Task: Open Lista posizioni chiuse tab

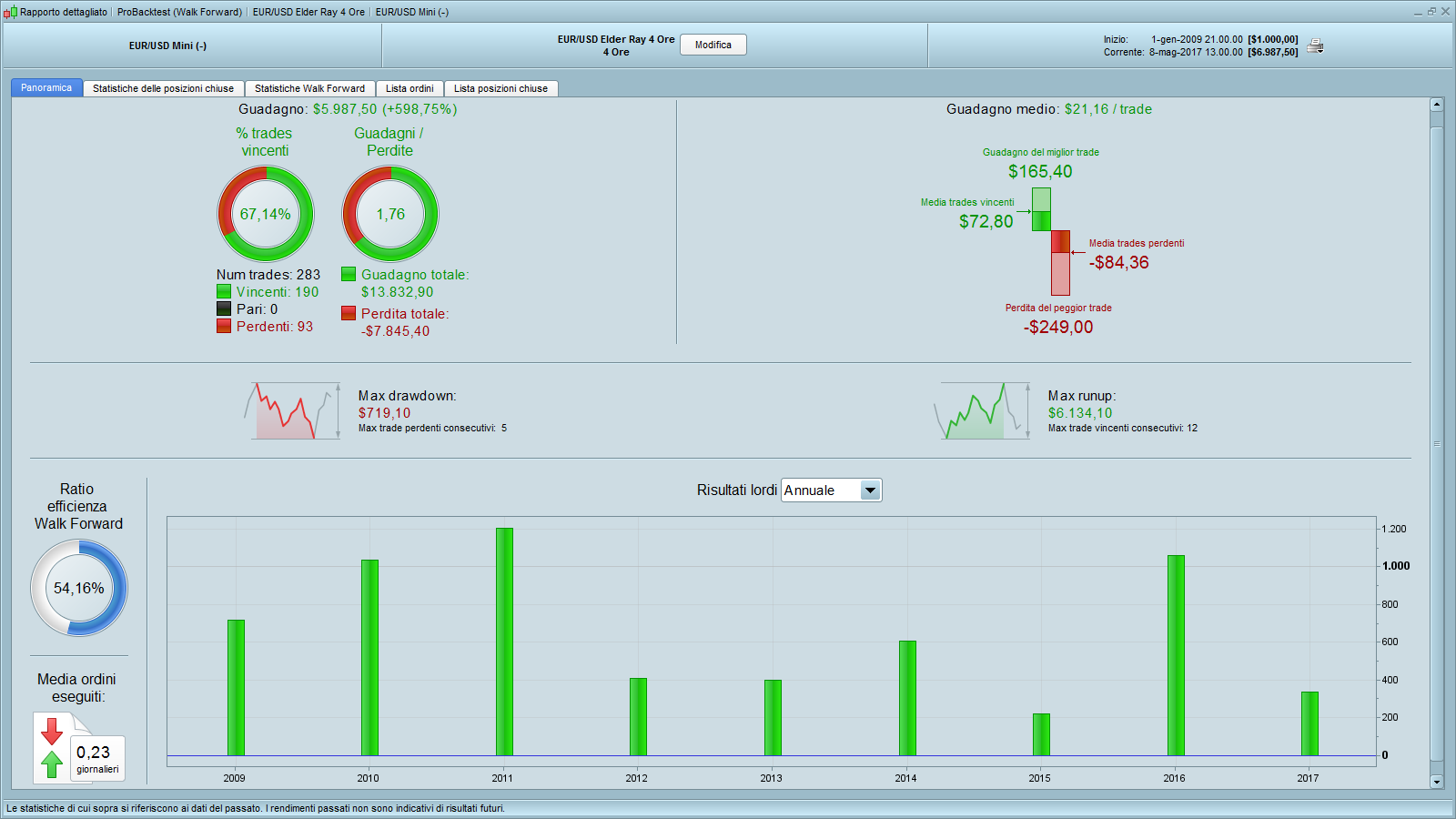Action: tap(500, 88)
